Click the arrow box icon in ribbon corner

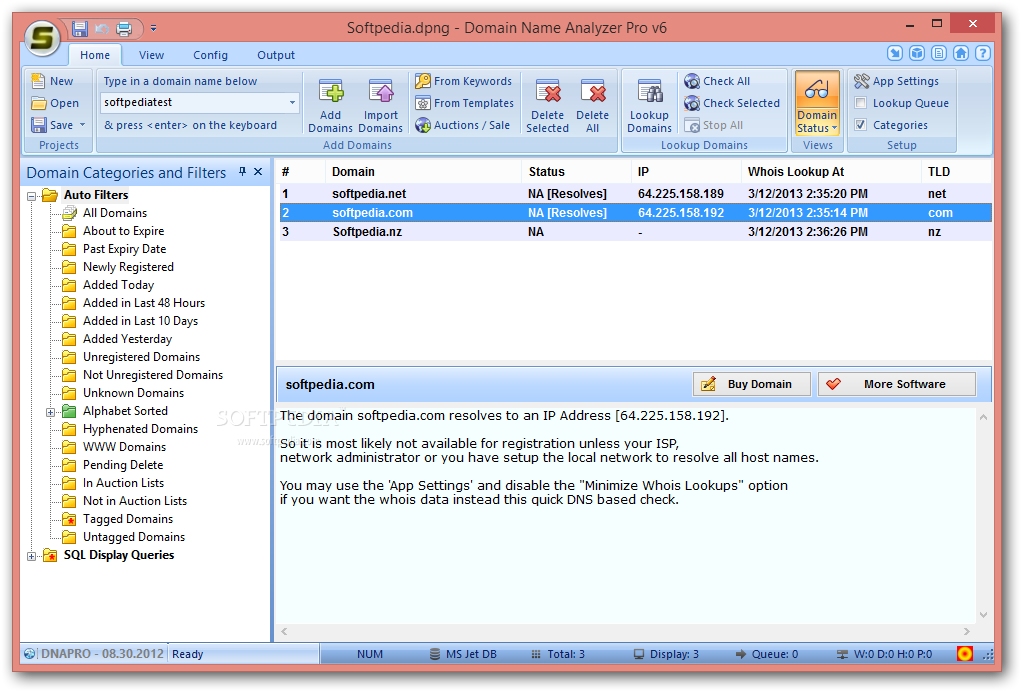(895, 53)
